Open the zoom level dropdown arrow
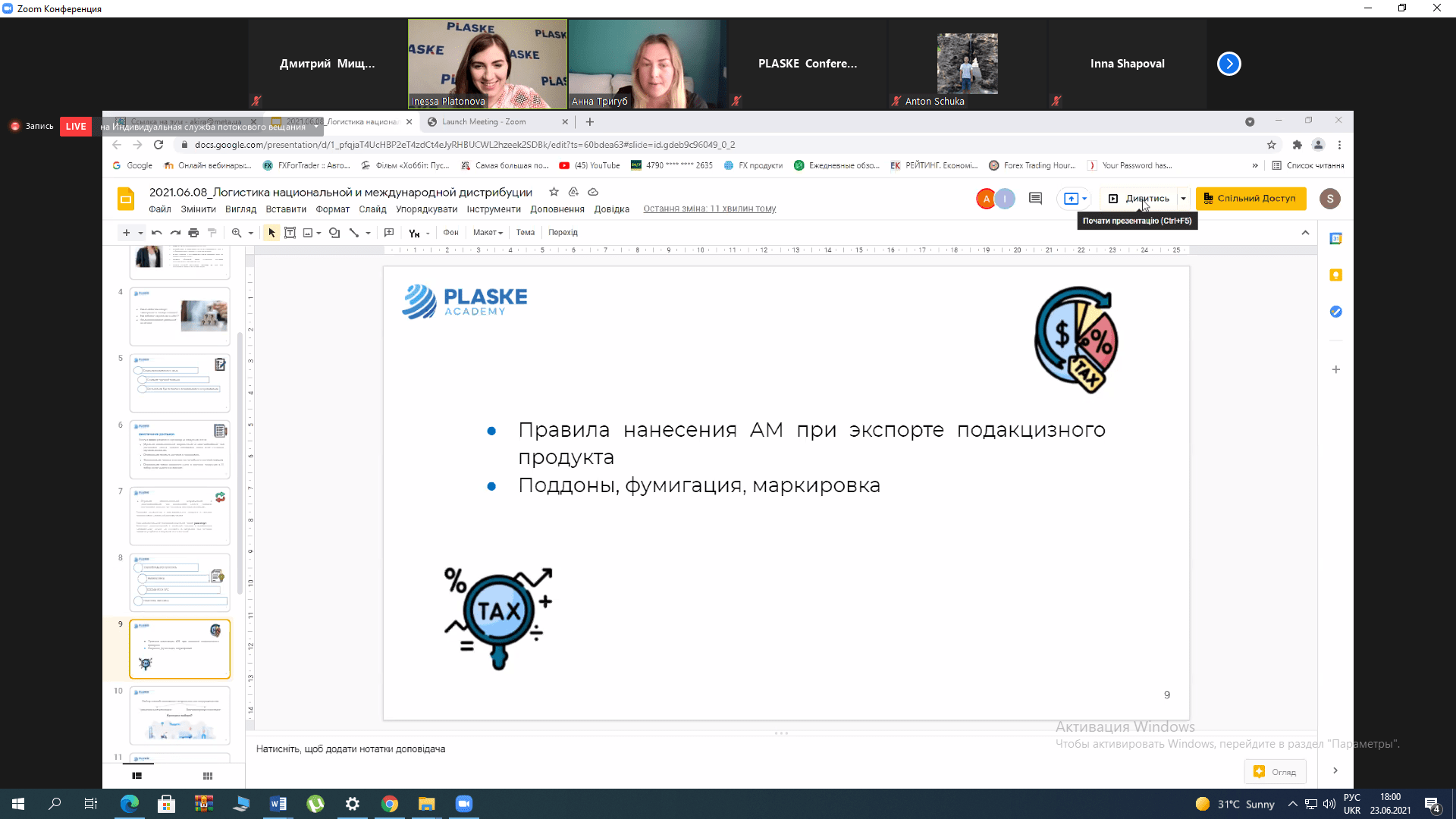Screen dimensions: 1456x819 click(x=250, y=234)
